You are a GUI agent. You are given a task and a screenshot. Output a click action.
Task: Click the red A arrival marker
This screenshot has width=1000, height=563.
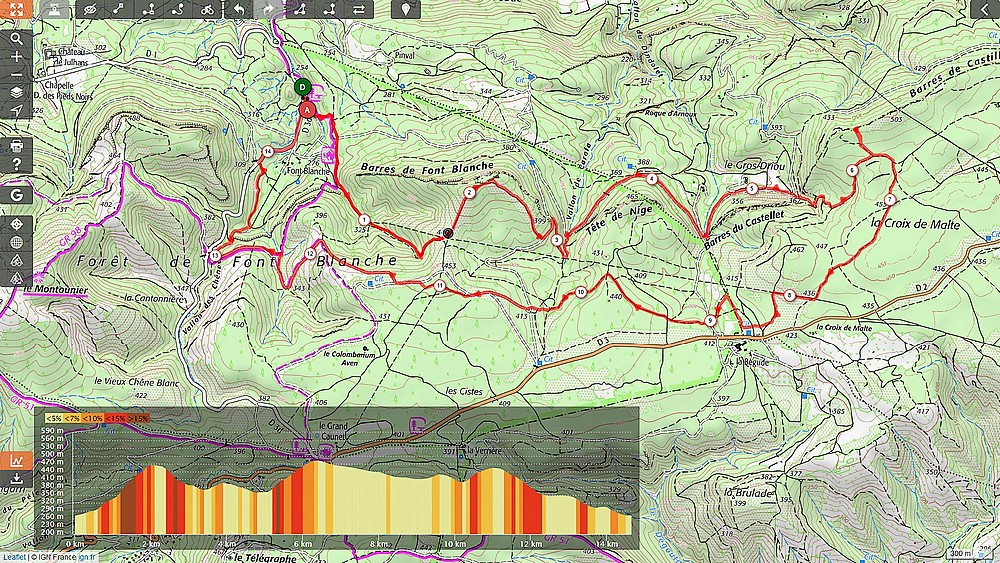307,110
